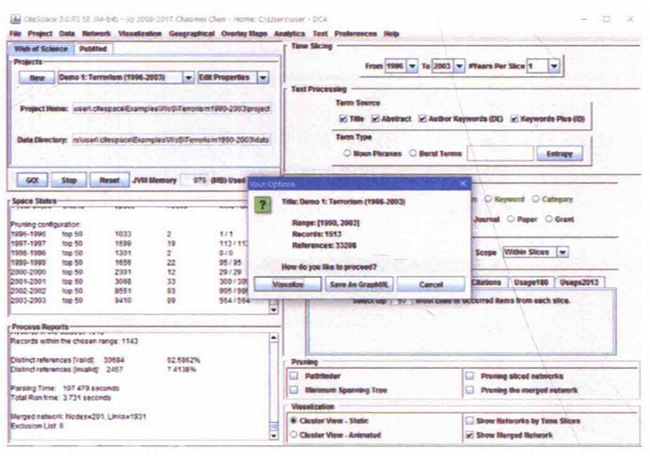Close the Your Options dialog

(462, 184)
